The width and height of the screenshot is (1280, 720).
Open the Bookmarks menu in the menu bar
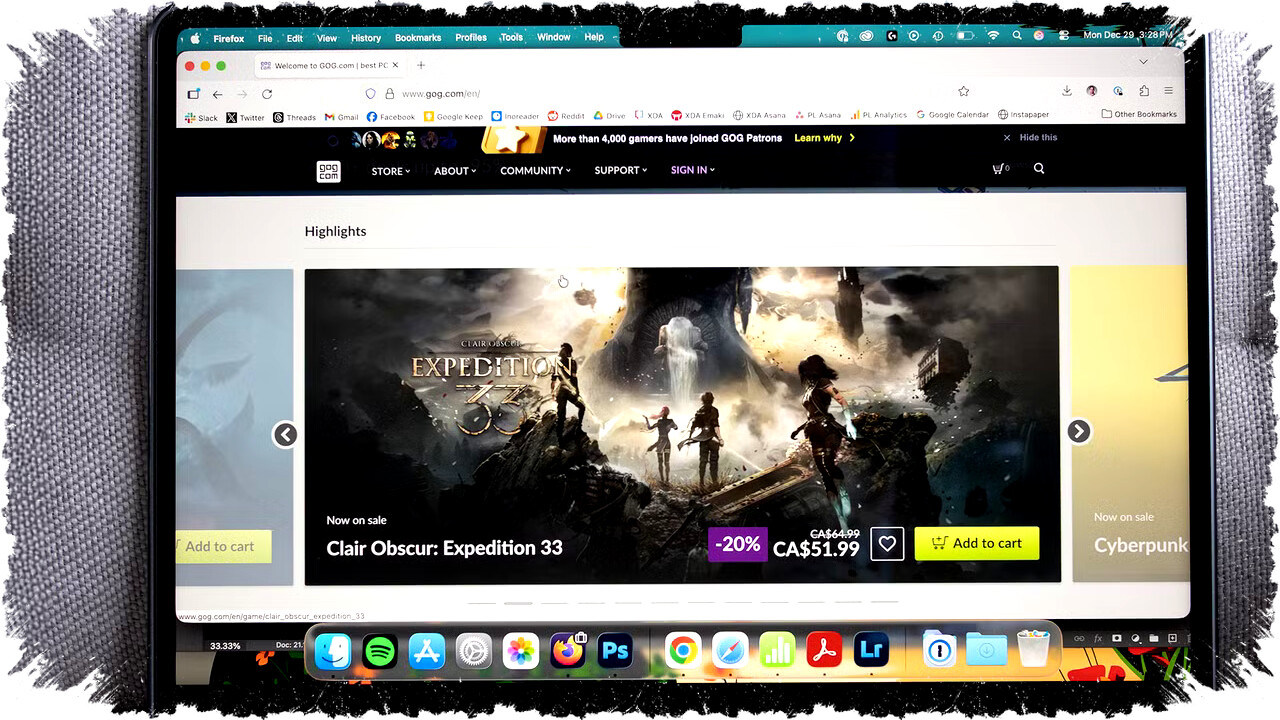[417, 37]
